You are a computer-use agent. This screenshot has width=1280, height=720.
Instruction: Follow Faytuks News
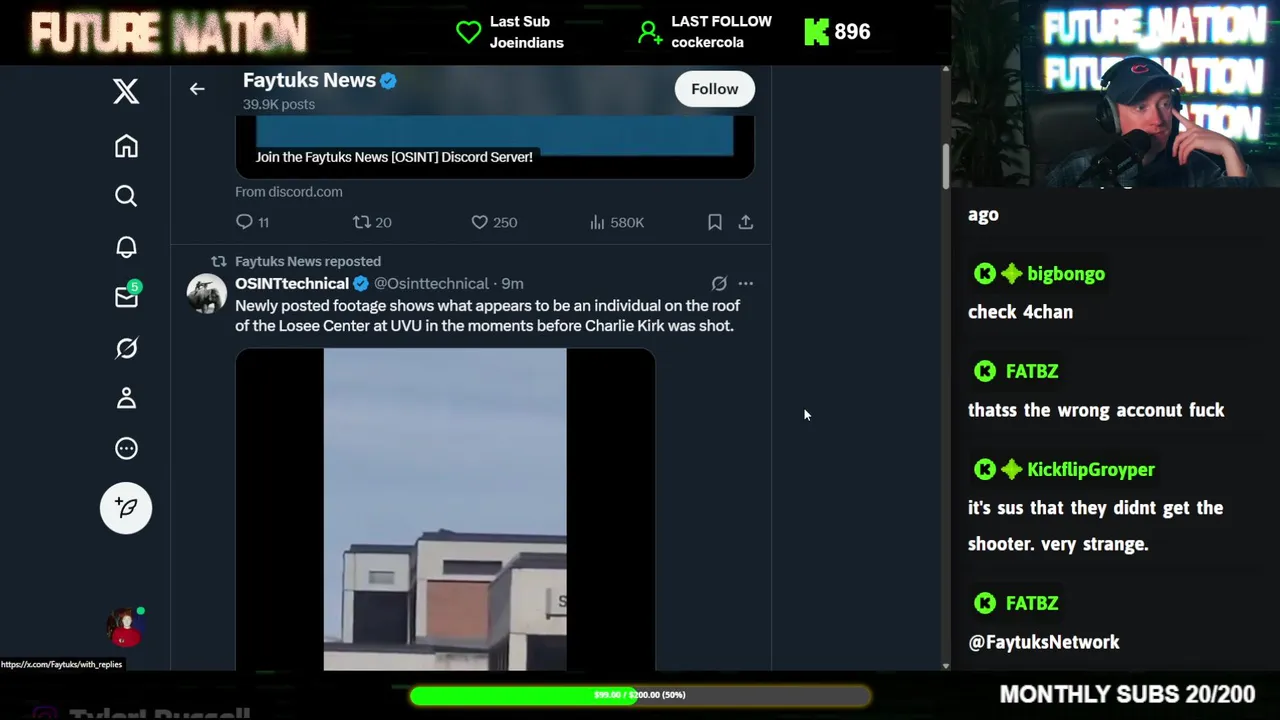715,89
